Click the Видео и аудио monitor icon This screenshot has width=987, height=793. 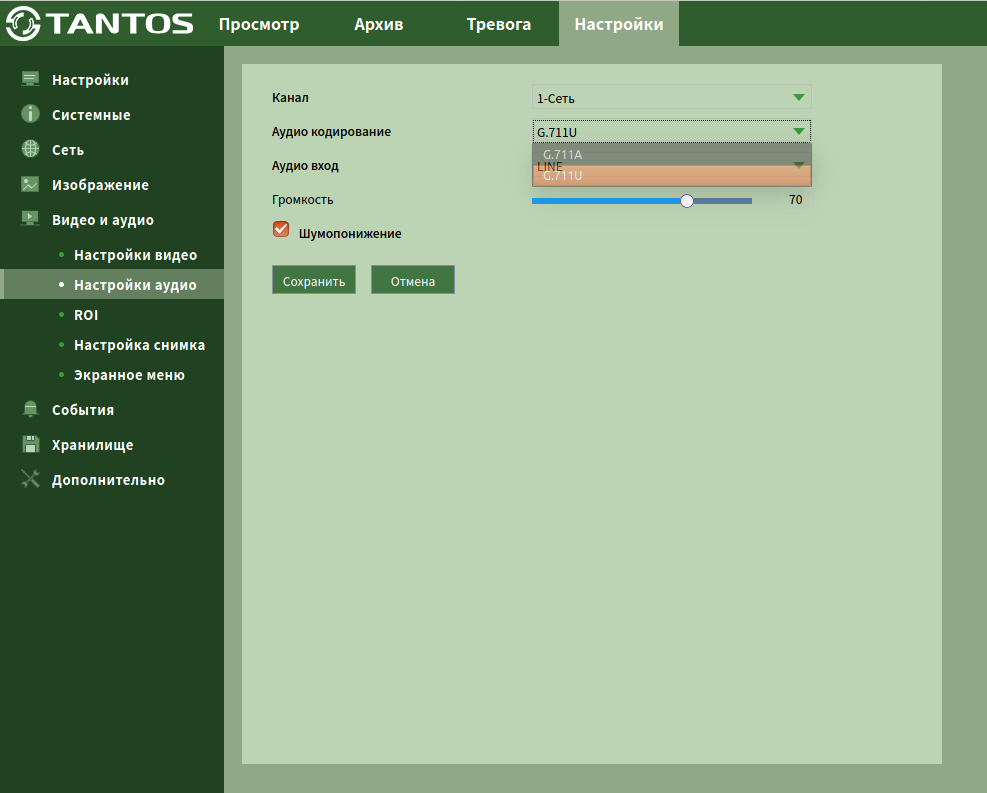point(30,219)
